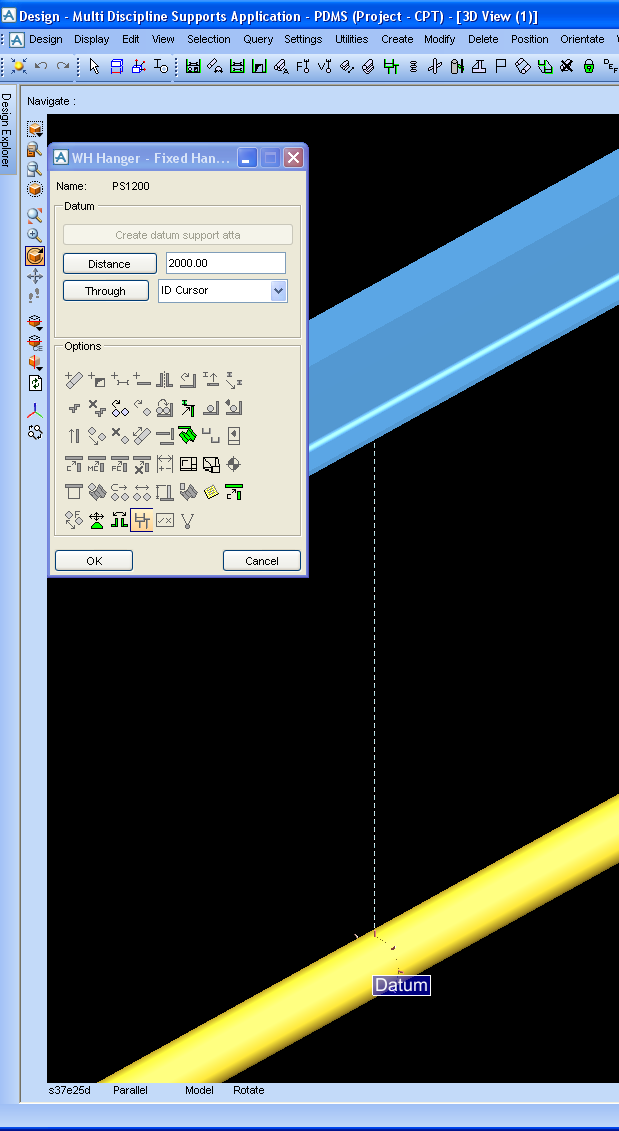Click the crosshair target icon in Options
Viewport: 619px width, 1131px height.
(234, 464)
